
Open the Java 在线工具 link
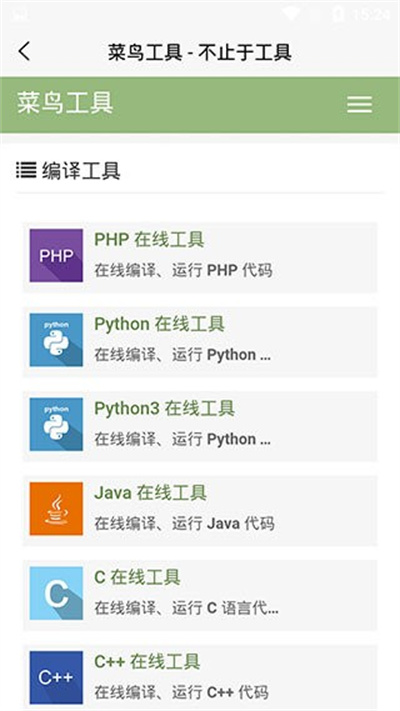pos(151,492)
